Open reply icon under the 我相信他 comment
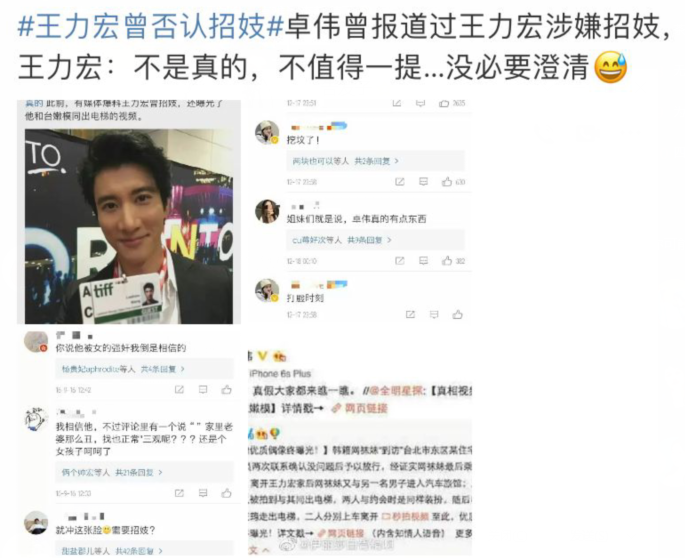This screenshot has height=558, width=685. coord(203,493)
